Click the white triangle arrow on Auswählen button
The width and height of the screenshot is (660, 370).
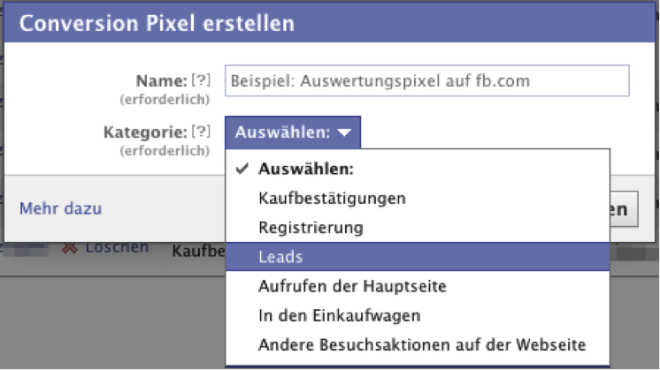tap(344, 133)
